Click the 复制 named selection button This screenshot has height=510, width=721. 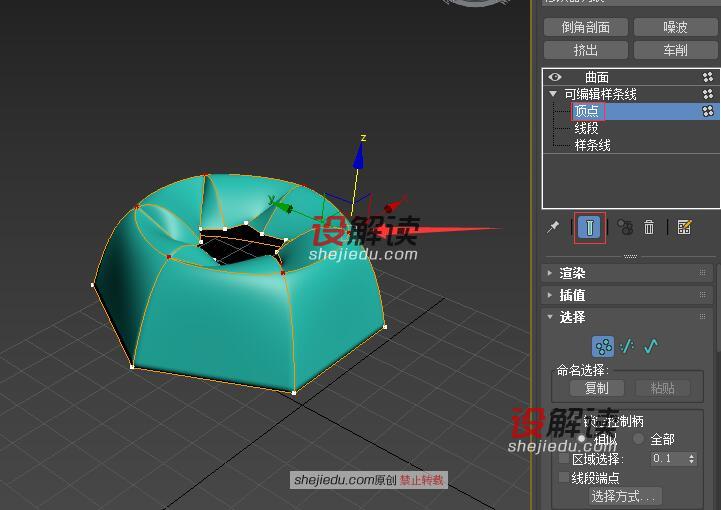pyautogui.click(x=597, y=388)
